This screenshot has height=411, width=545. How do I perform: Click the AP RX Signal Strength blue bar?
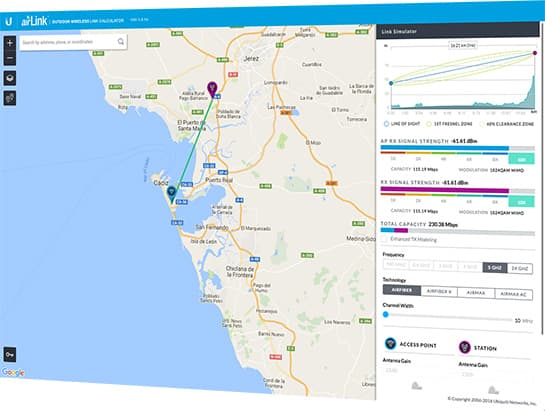pos(445,148)
